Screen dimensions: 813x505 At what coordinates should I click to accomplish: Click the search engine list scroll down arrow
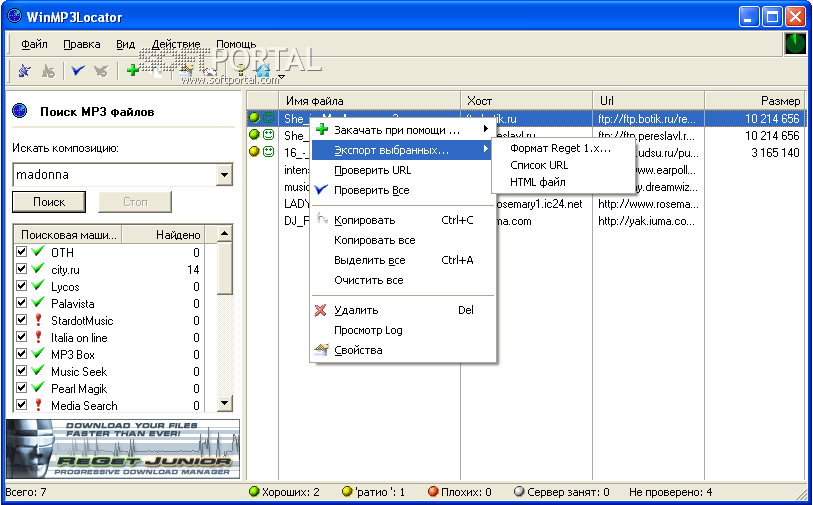click(225, 403)
